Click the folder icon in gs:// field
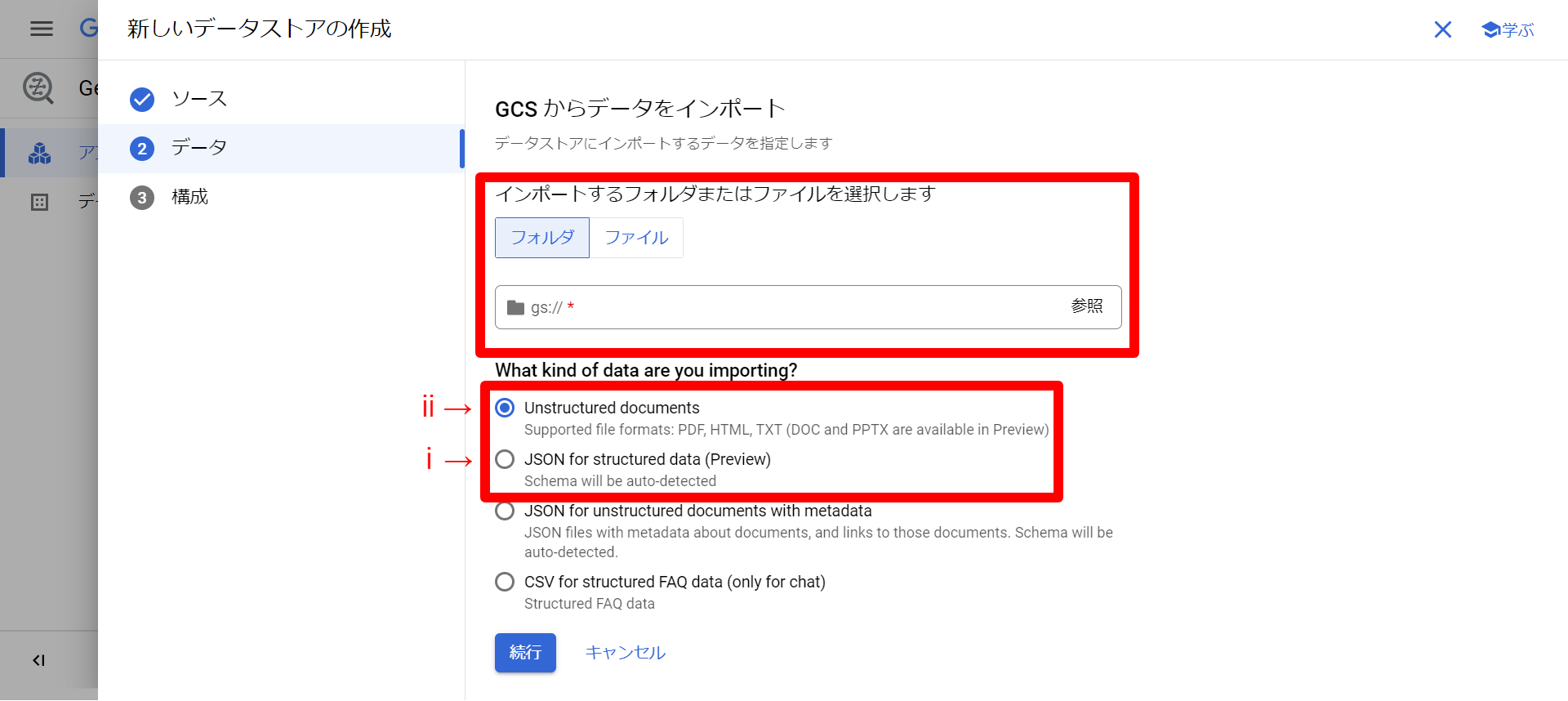Screen dimensions: 1568x701 coord(515,308)
